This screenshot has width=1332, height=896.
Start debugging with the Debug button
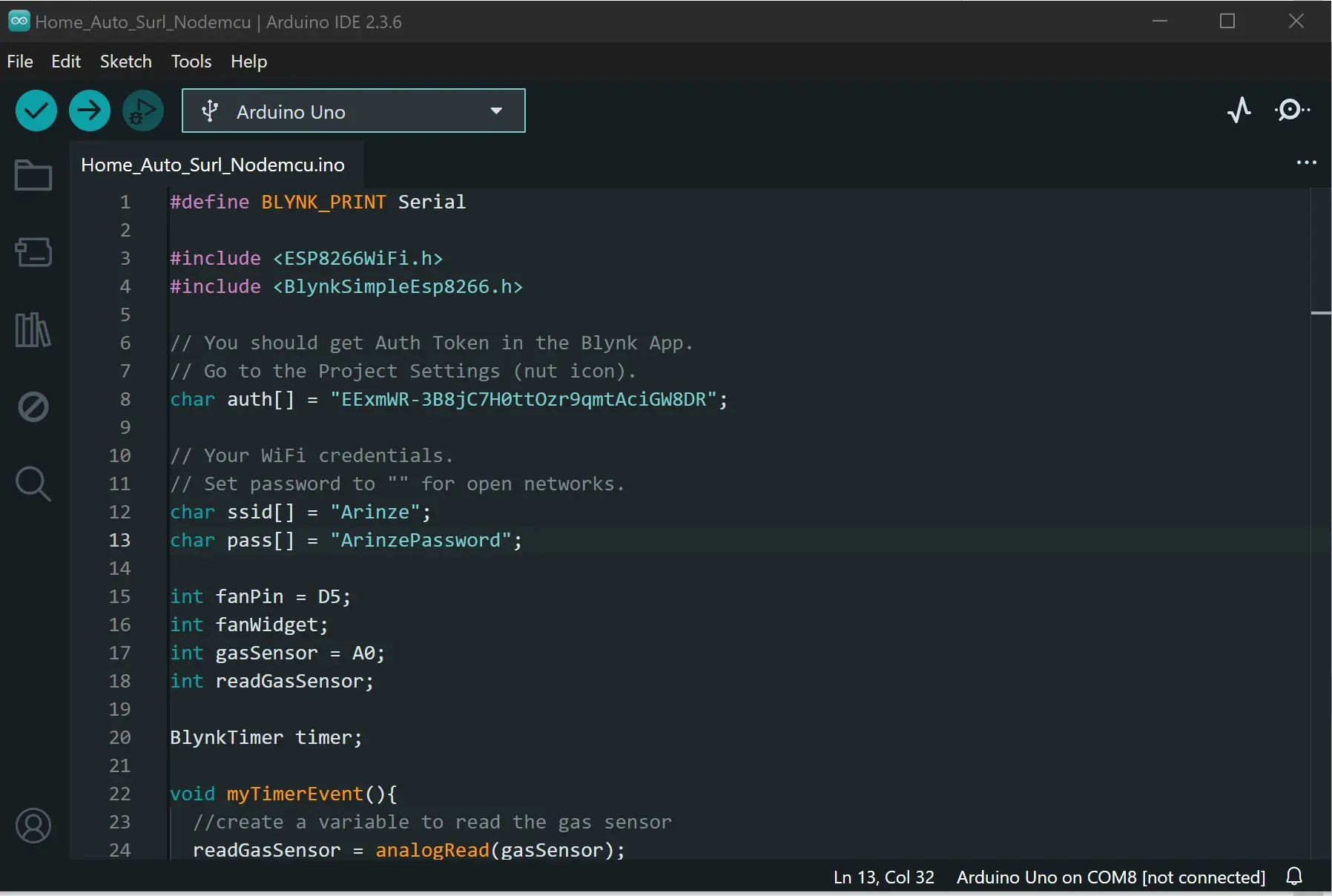[x=142, y=111]
